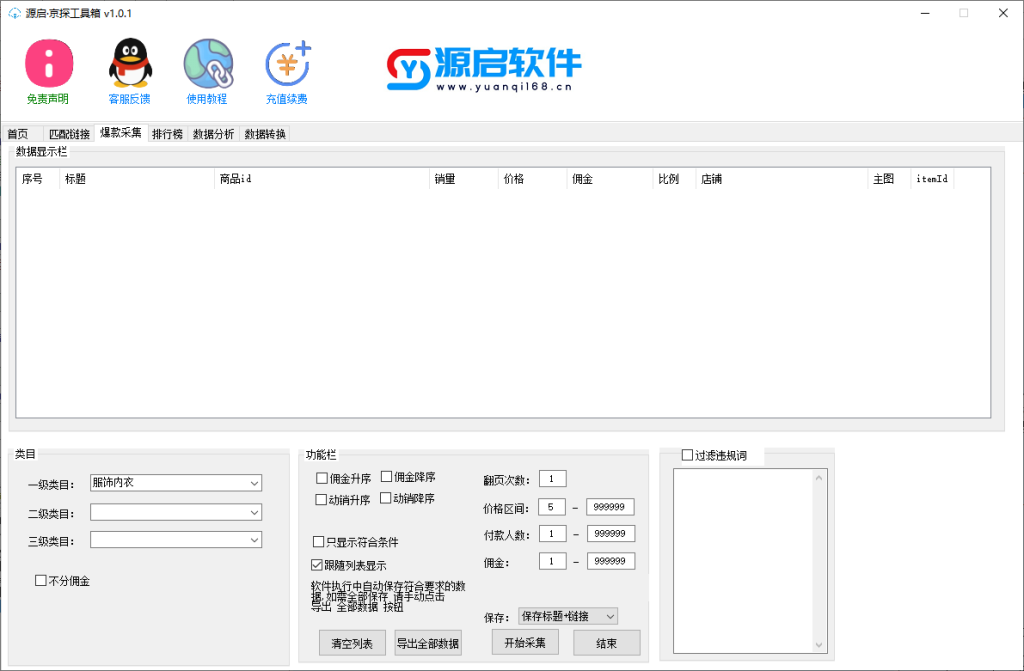Open the 使用教程 globe tutorial icon
The height and width of the screenshot is (671, 1024).
(207, 64)
